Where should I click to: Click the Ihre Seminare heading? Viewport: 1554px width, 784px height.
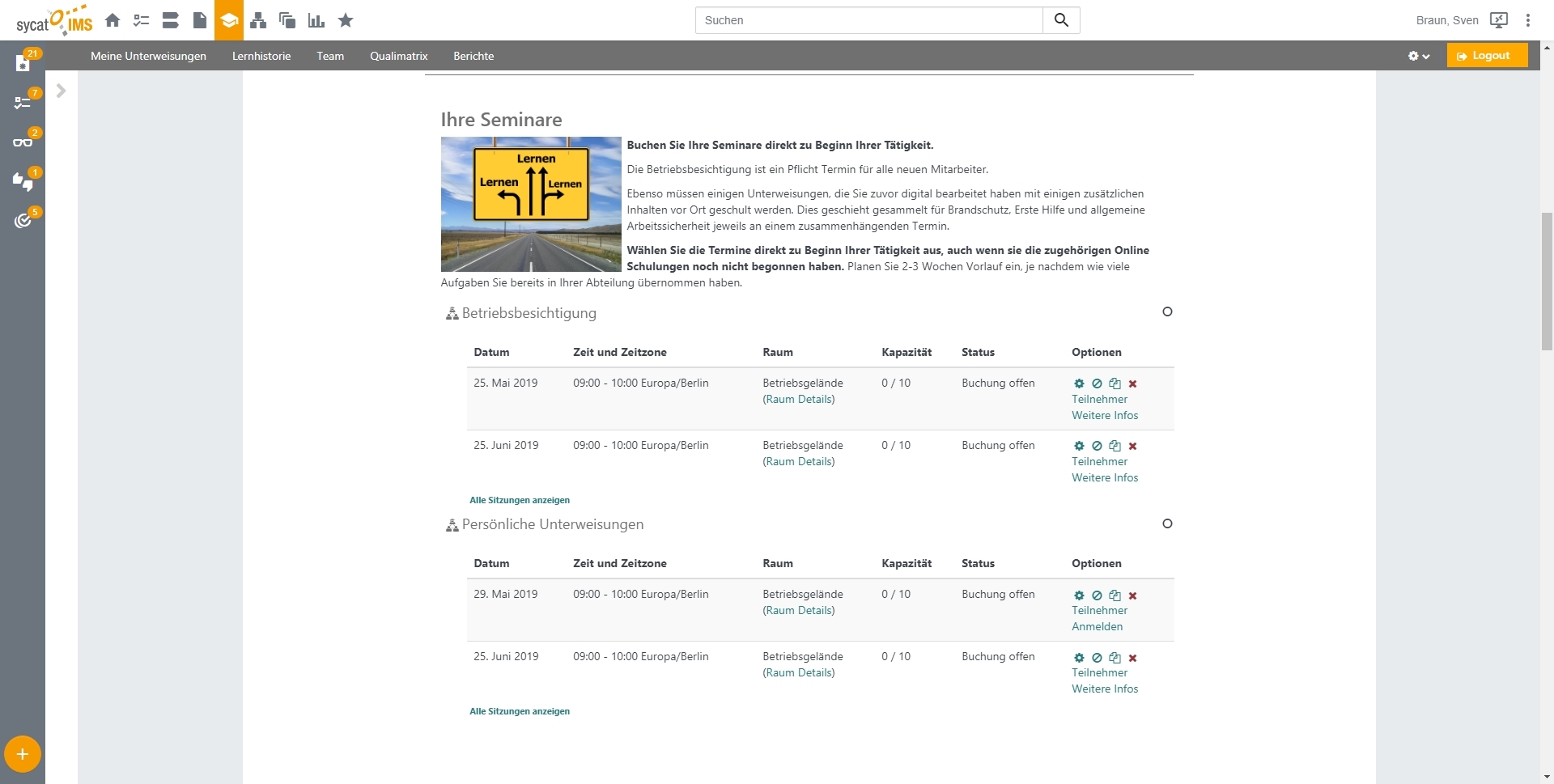coord(501,120)
